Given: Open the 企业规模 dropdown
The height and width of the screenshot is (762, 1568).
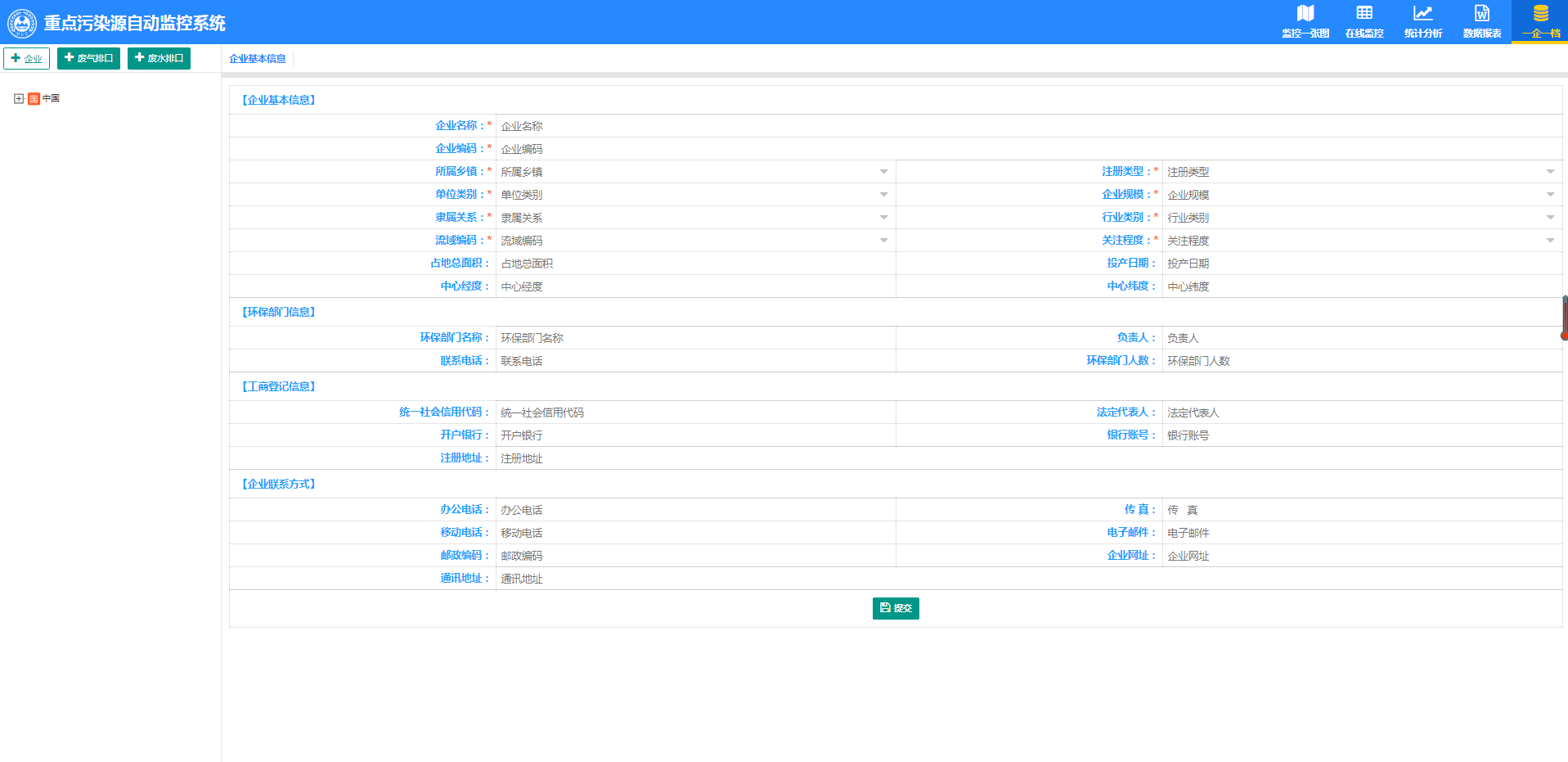Looking at the screenshot, I should [x=1551, y=194].
